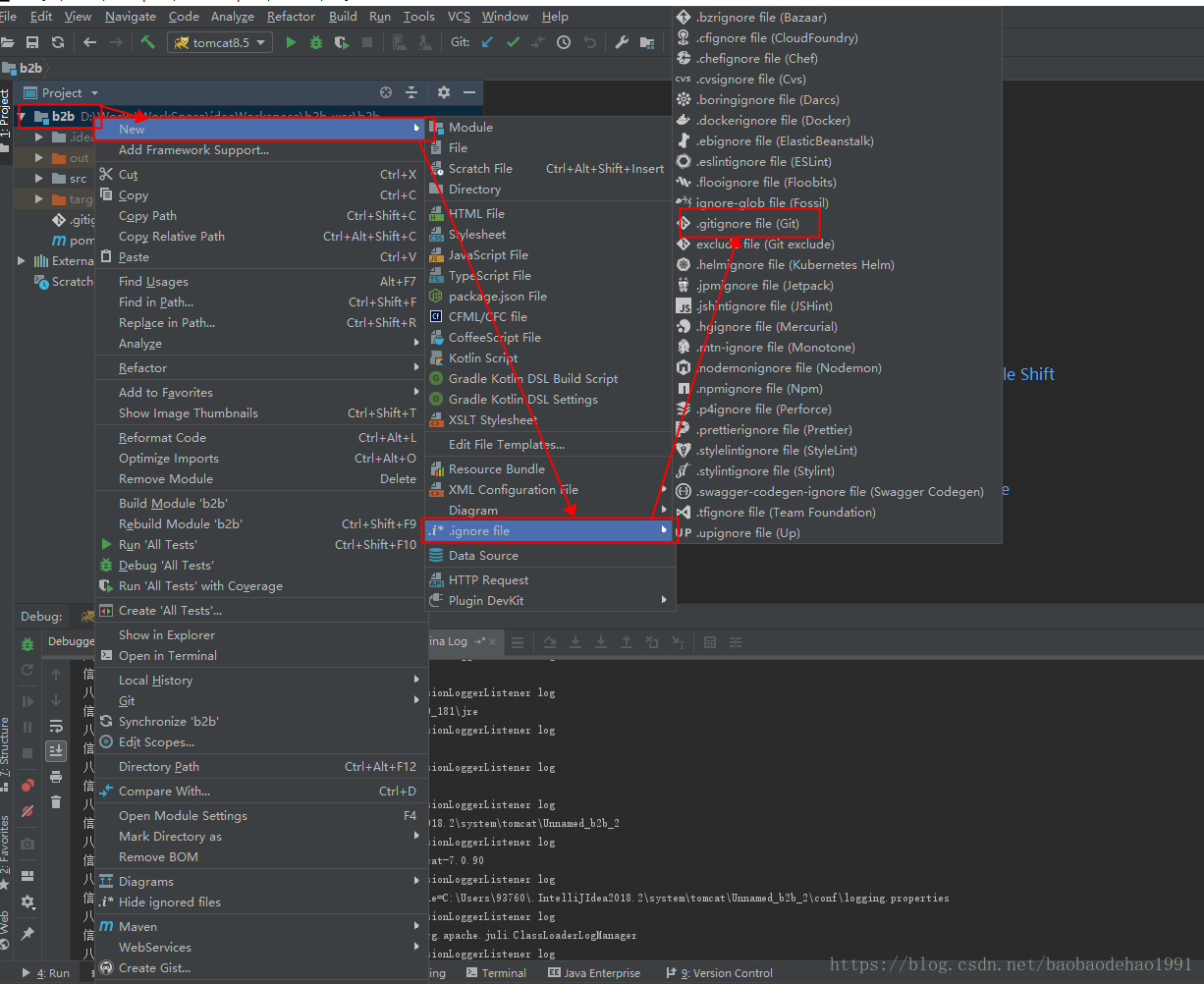Select .npmignore file (Npm) entry

[x=836, y=388]
